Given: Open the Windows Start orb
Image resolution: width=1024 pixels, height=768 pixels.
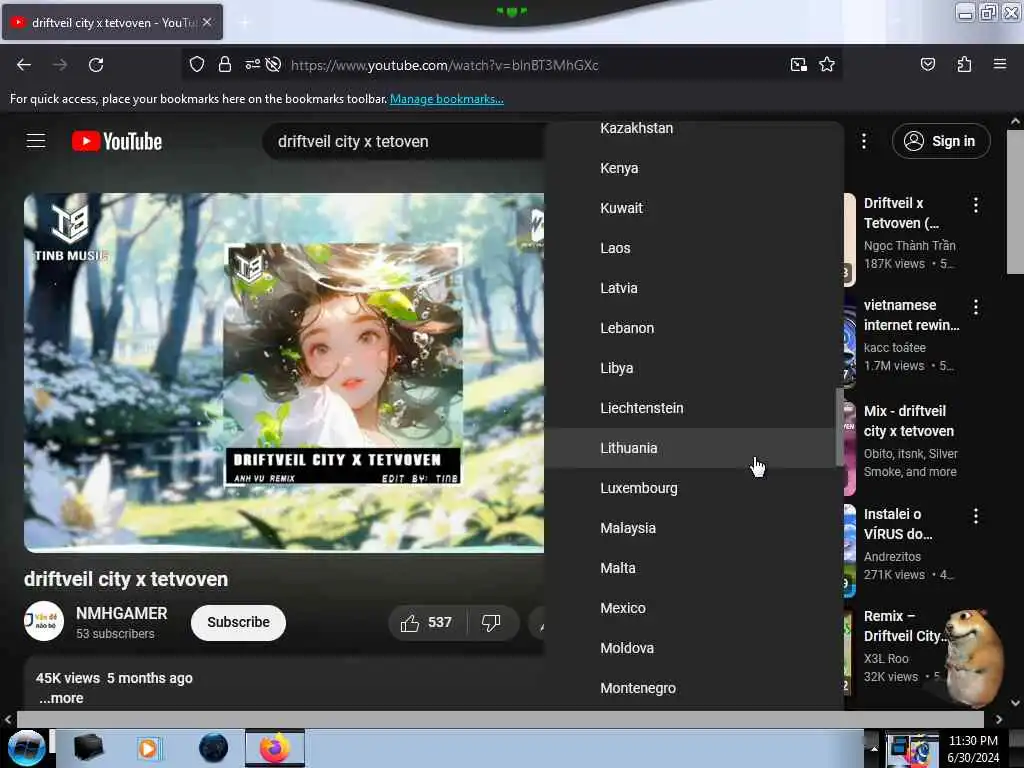Looking at the screenshot, I should pyautogui.click(x=26, y=748).
